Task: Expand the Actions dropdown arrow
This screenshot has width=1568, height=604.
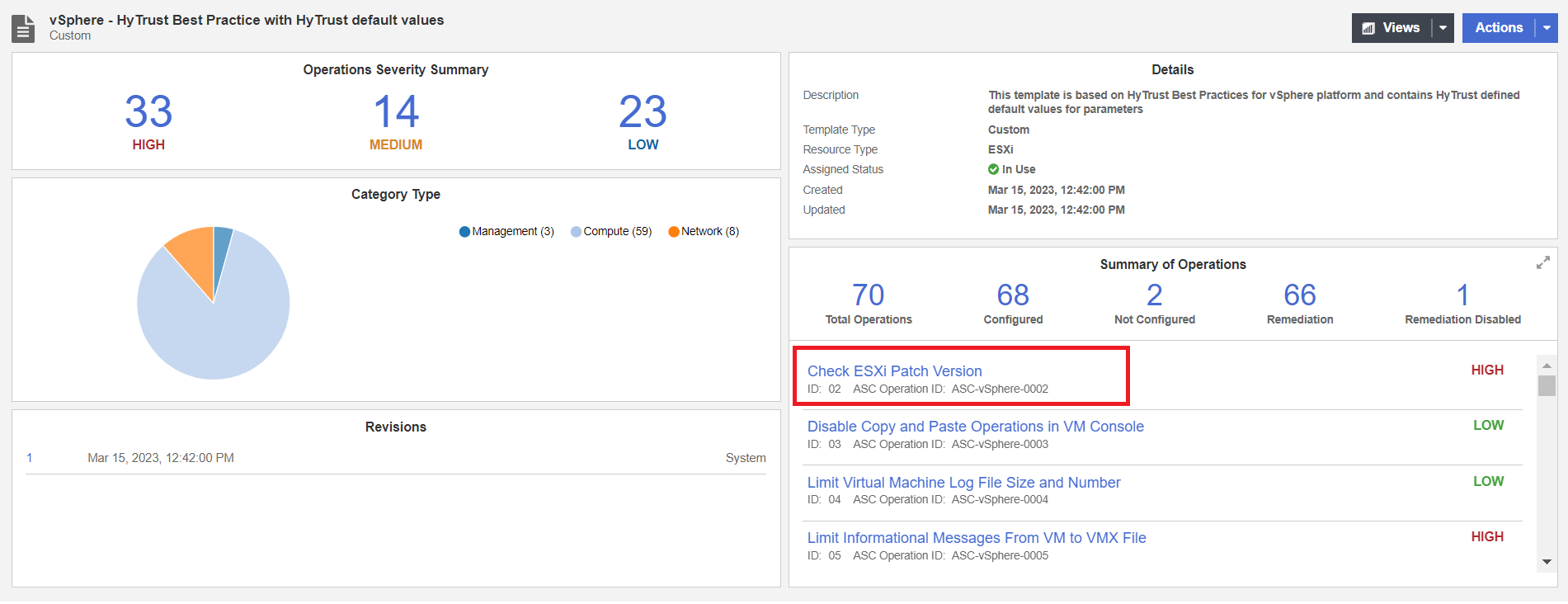Action: [x=1547, y=28]
